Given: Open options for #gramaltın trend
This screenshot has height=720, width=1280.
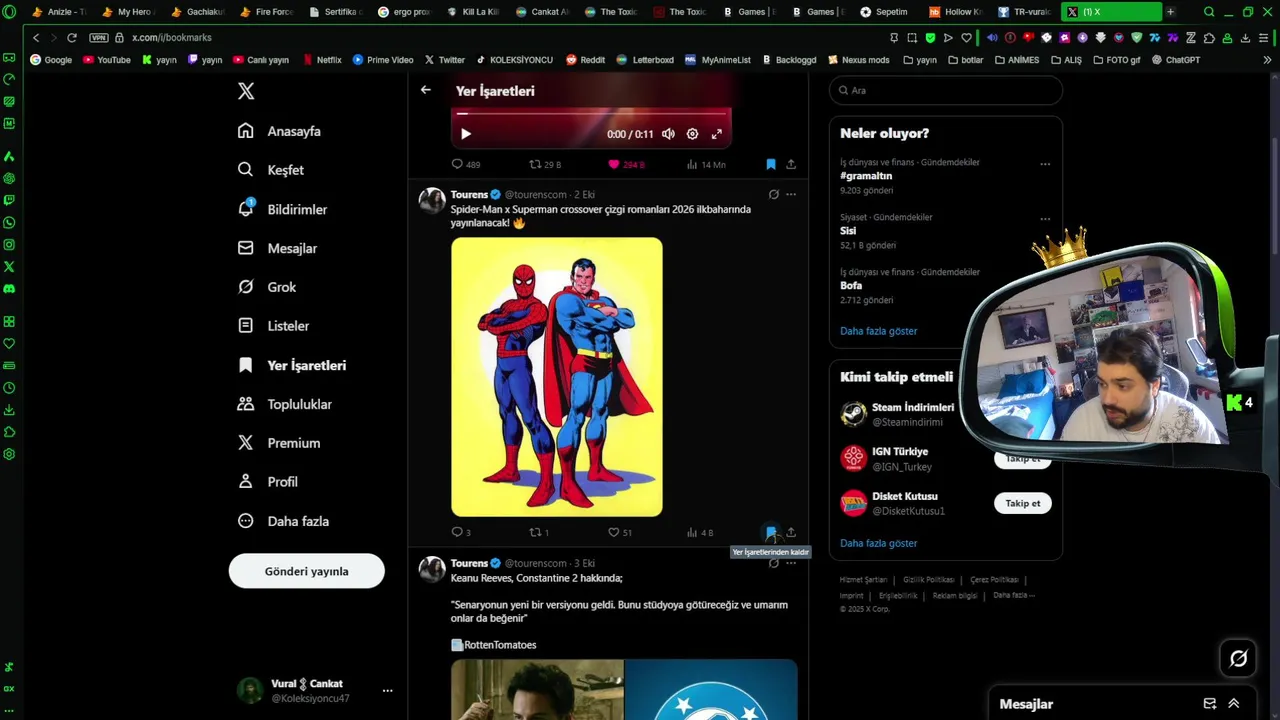Looking at the screenshot, I should (1045, 164).
